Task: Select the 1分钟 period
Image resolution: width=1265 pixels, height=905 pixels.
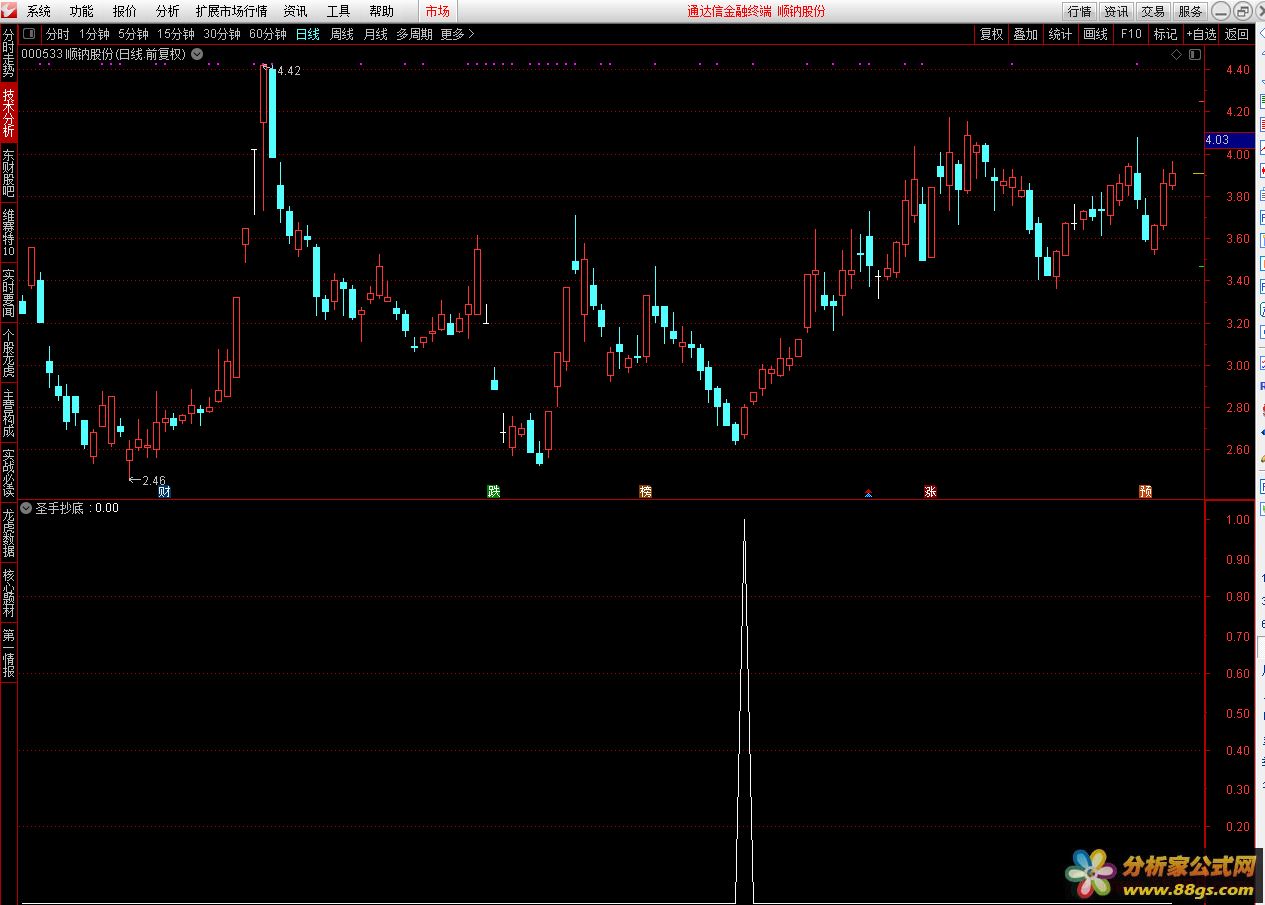Action: [x=94, y=34]
